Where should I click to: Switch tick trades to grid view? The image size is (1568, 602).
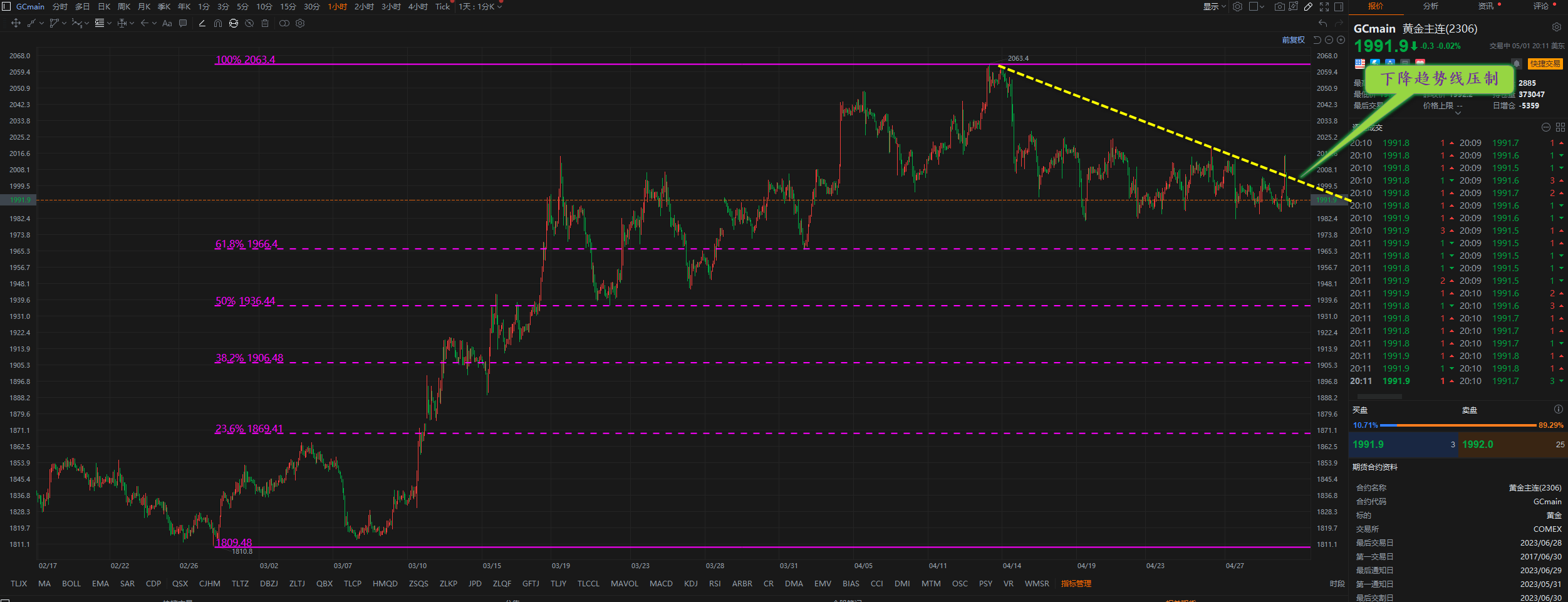(x=1560, y=127)
